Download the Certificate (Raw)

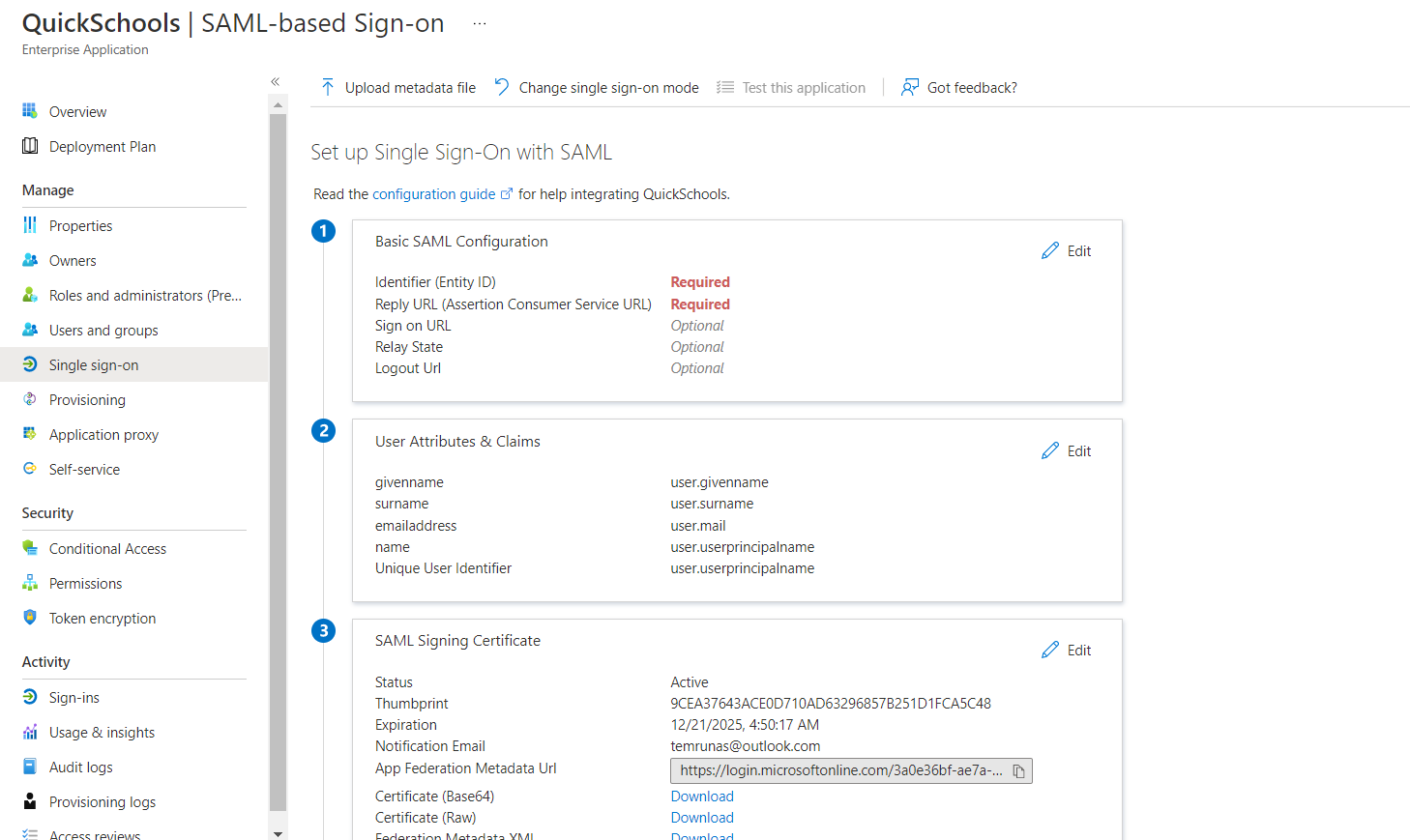click(702, 817)
